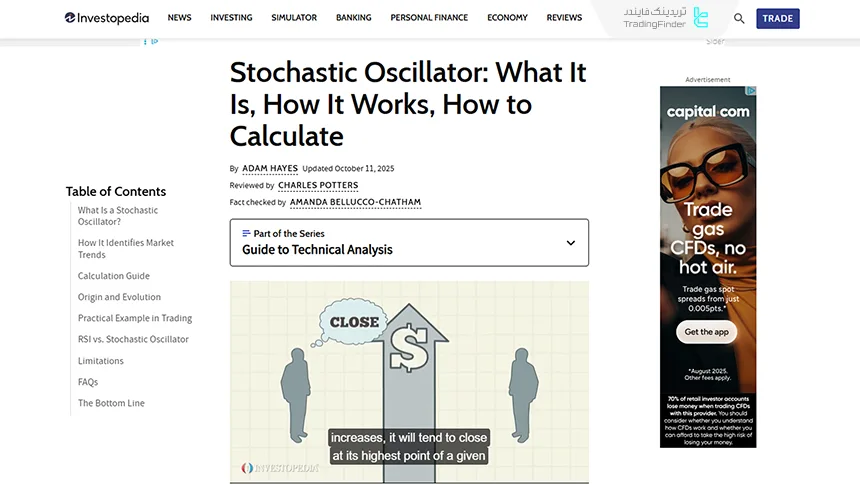Open author Adam Hayes link
Screen dimensions: 860x484
[270, 168]
